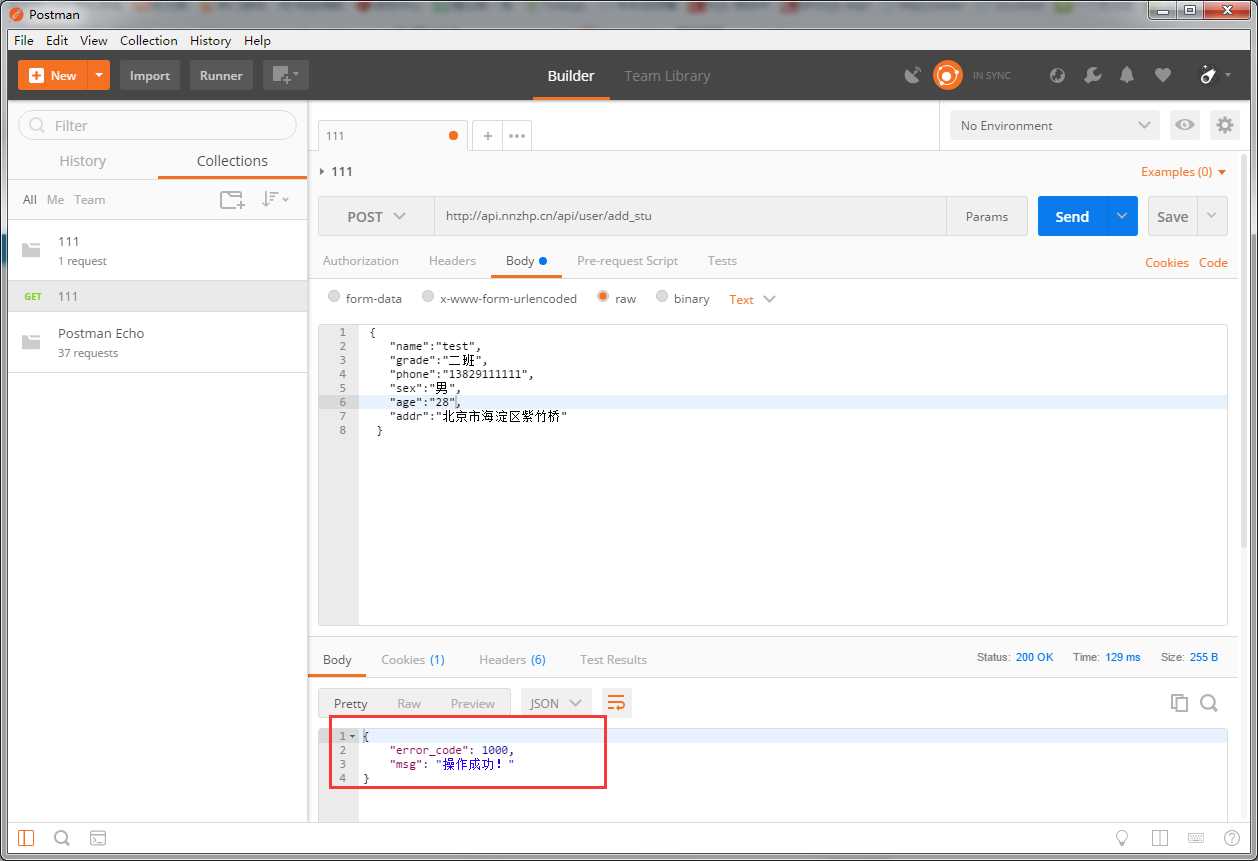
Task: Open the user profile avatar menu
Action: [x=1214, y=75]
